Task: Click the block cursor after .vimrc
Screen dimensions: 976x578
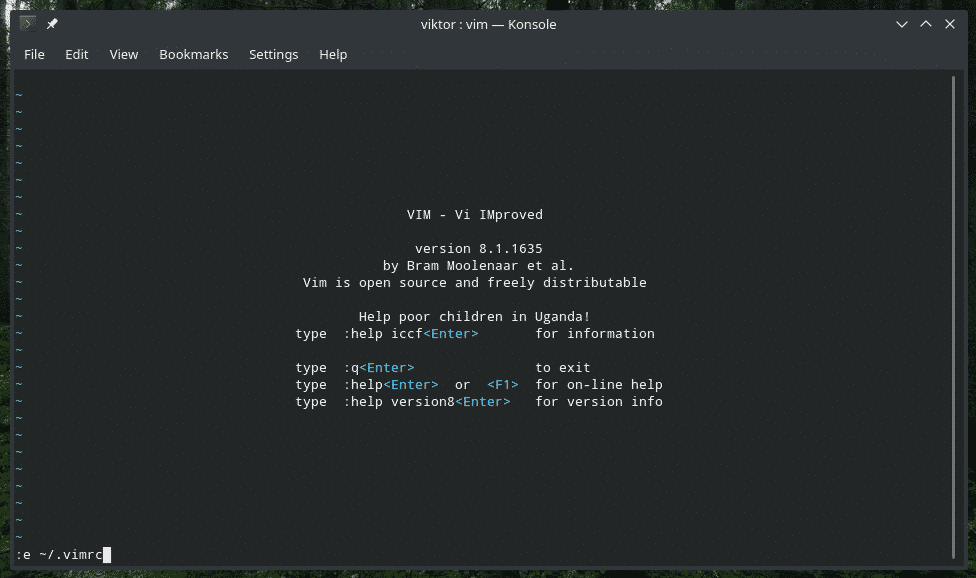Action: [x=107, y=554]
